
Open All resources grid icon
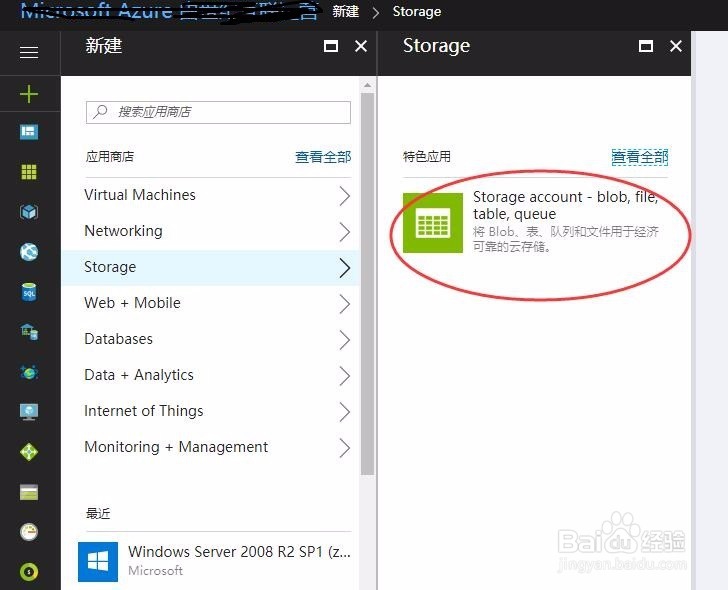pyautogui.click(x=29, y=172)
